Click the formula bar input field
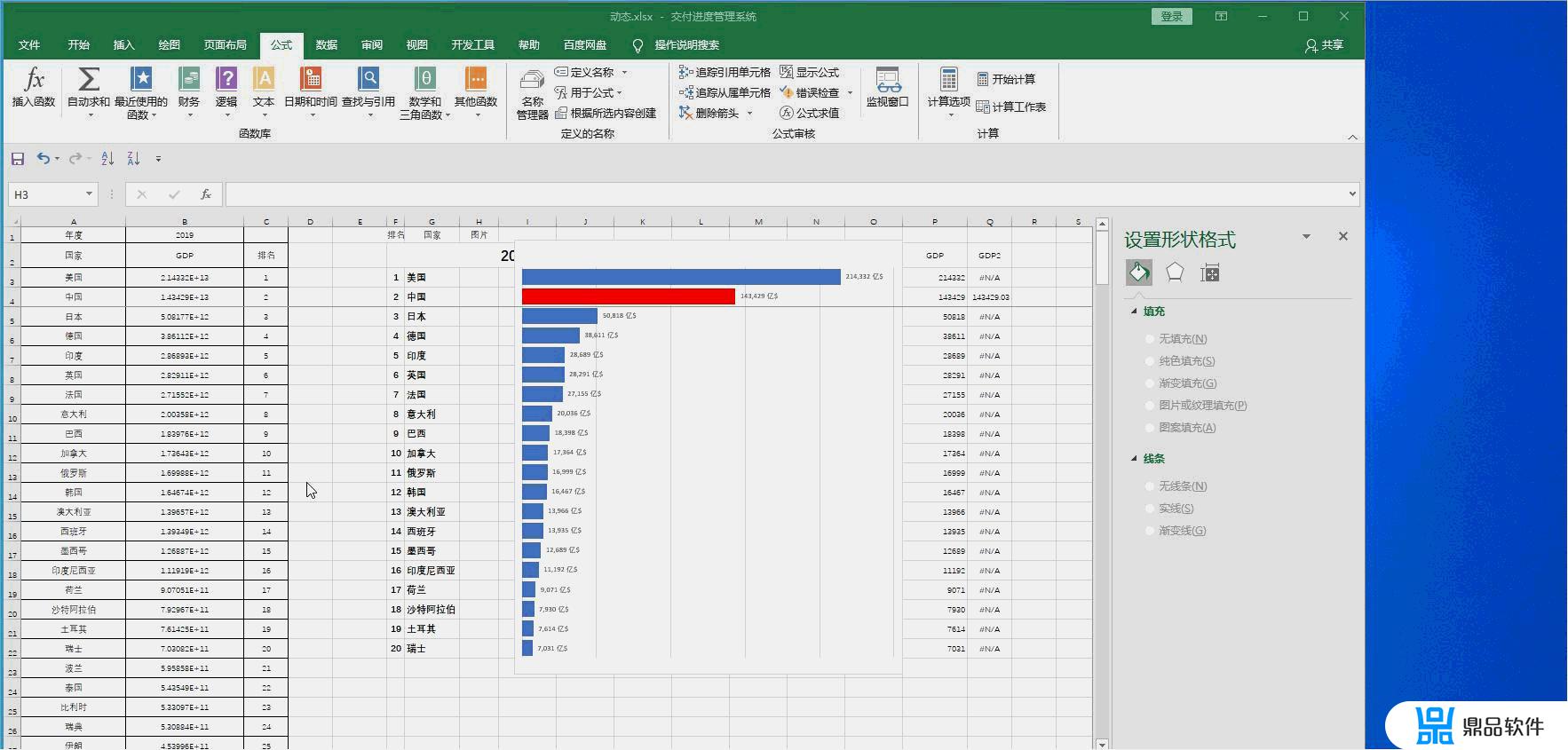The width and height of the screenshot is (1568, 750). tap(786, 194)
